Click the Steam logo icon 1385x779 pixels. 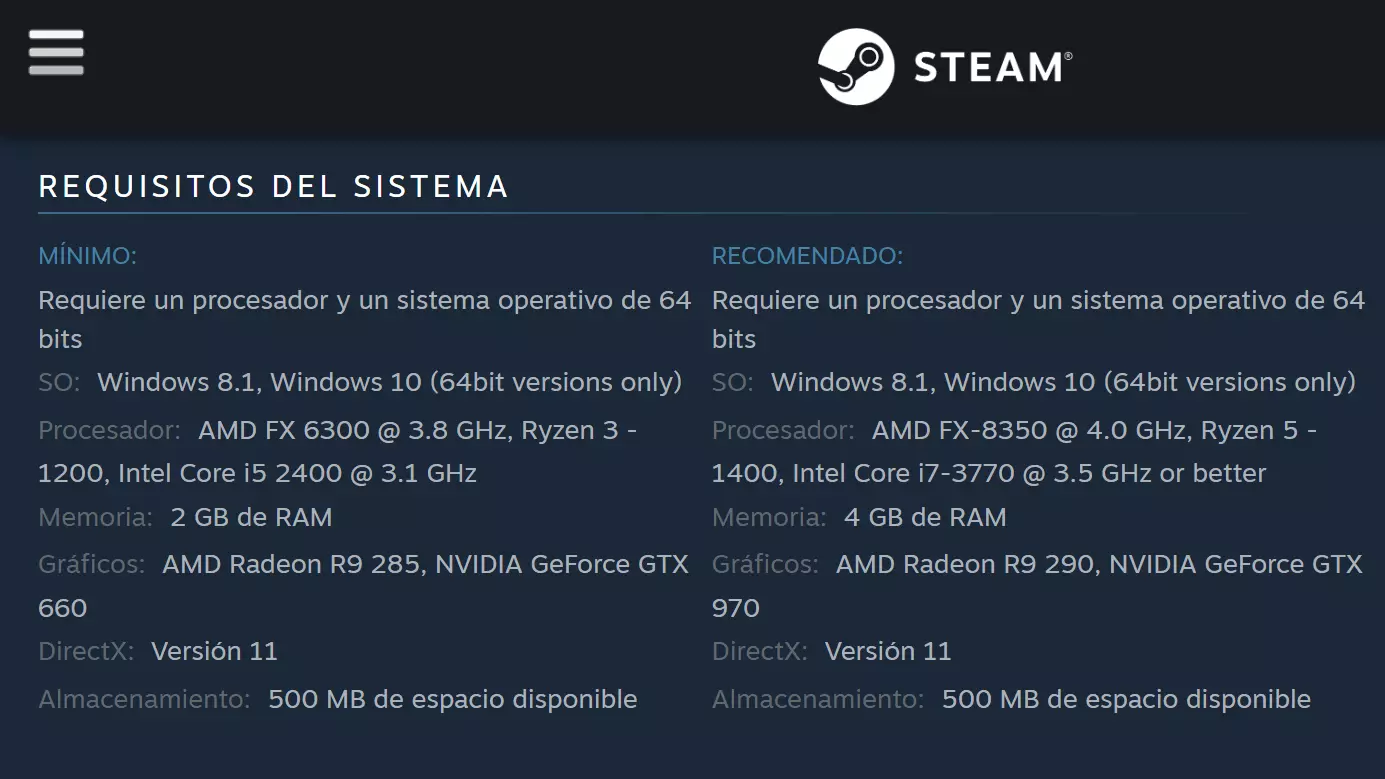coord(856,67)
